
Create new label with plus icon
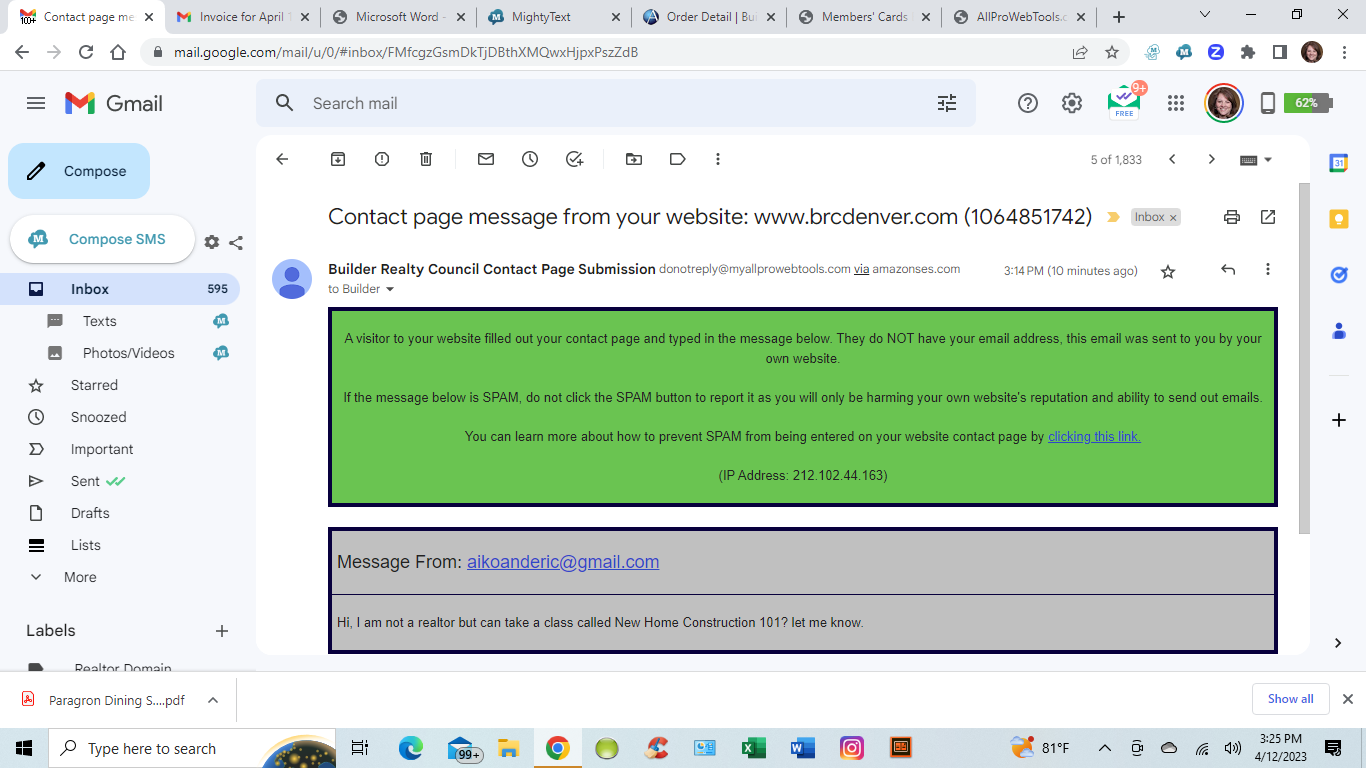coord(222,631)
